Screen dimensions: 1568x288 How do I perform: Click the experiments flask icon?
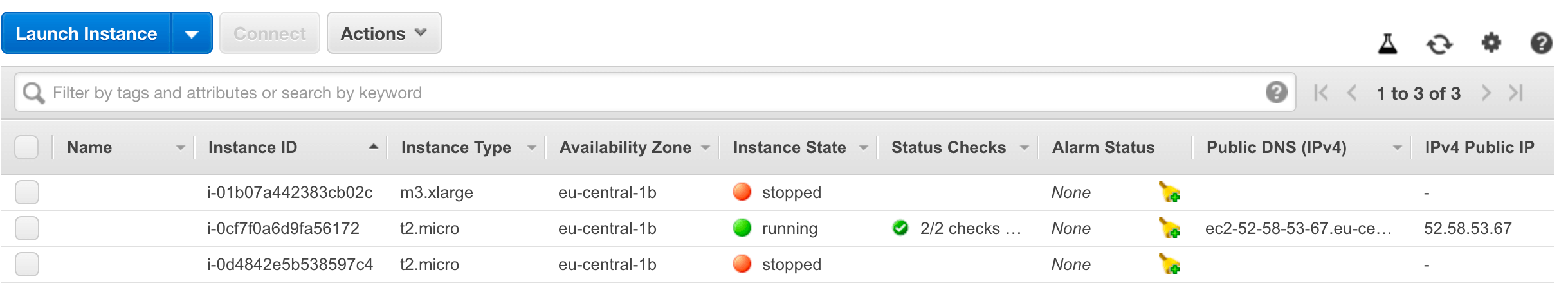click(x=1387, y=44)
